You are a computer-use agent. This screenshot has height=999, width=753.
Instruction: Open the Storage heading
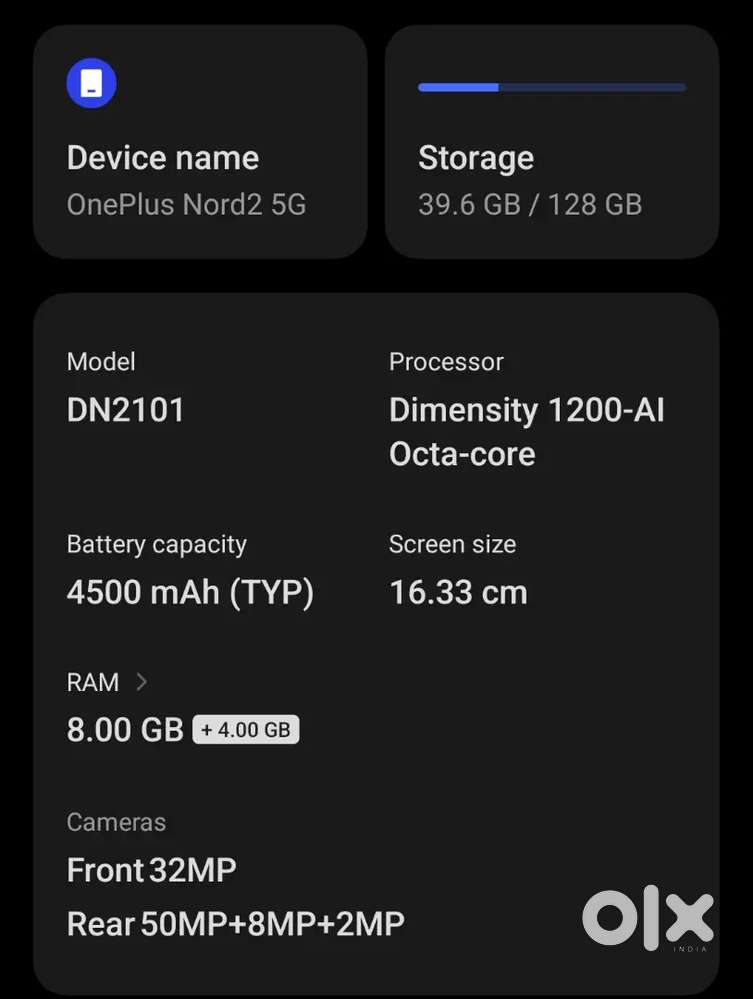point(476,158)
